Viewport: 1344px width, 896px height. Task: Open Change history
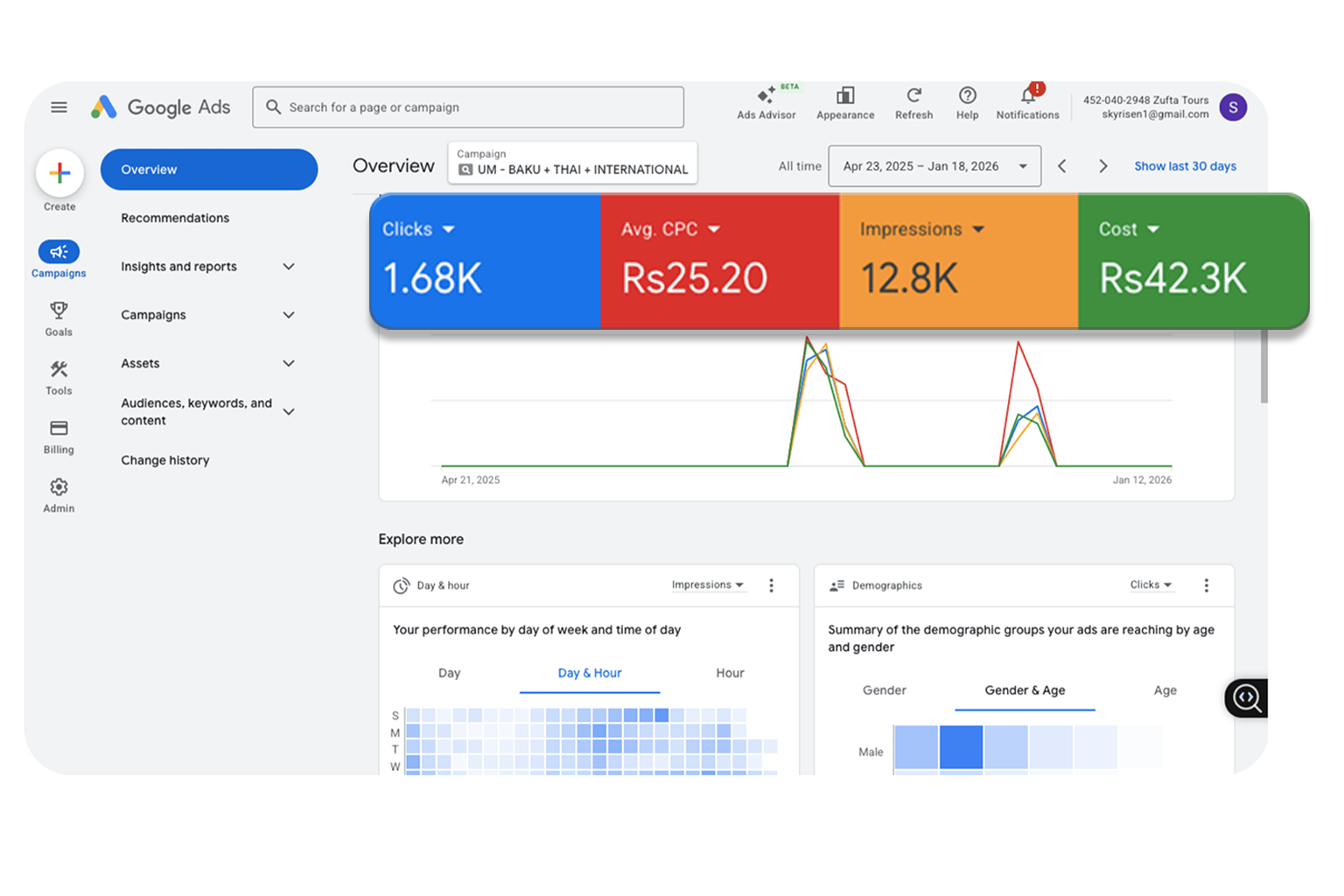[x=165, y=460]
